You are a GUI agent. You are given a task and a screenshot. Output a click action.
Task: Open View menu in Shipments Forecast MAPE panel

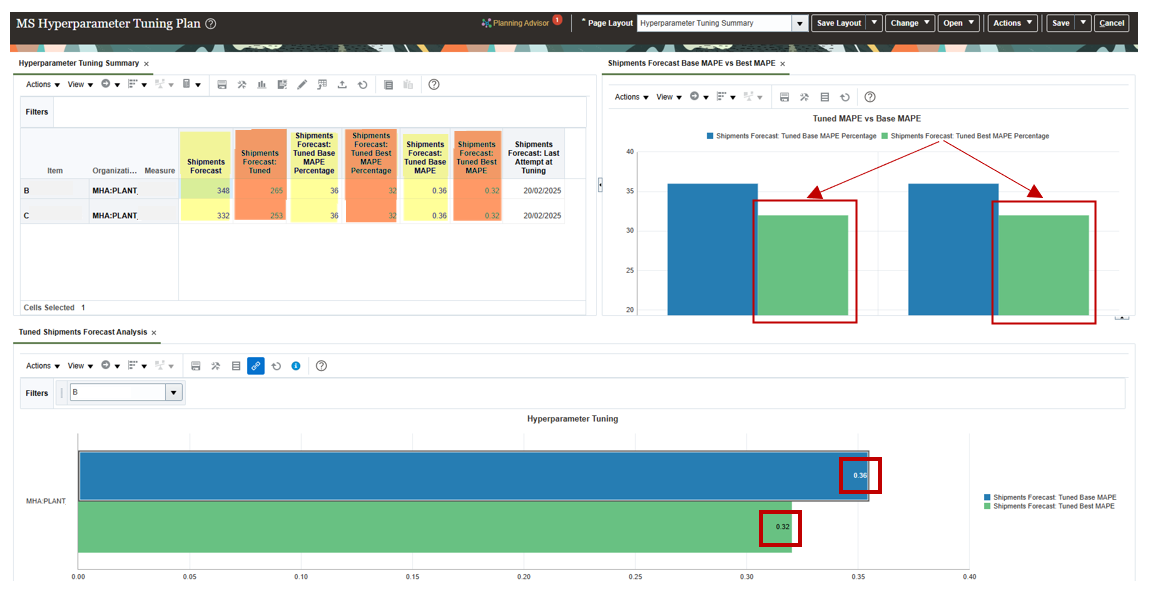pos(669,97)
